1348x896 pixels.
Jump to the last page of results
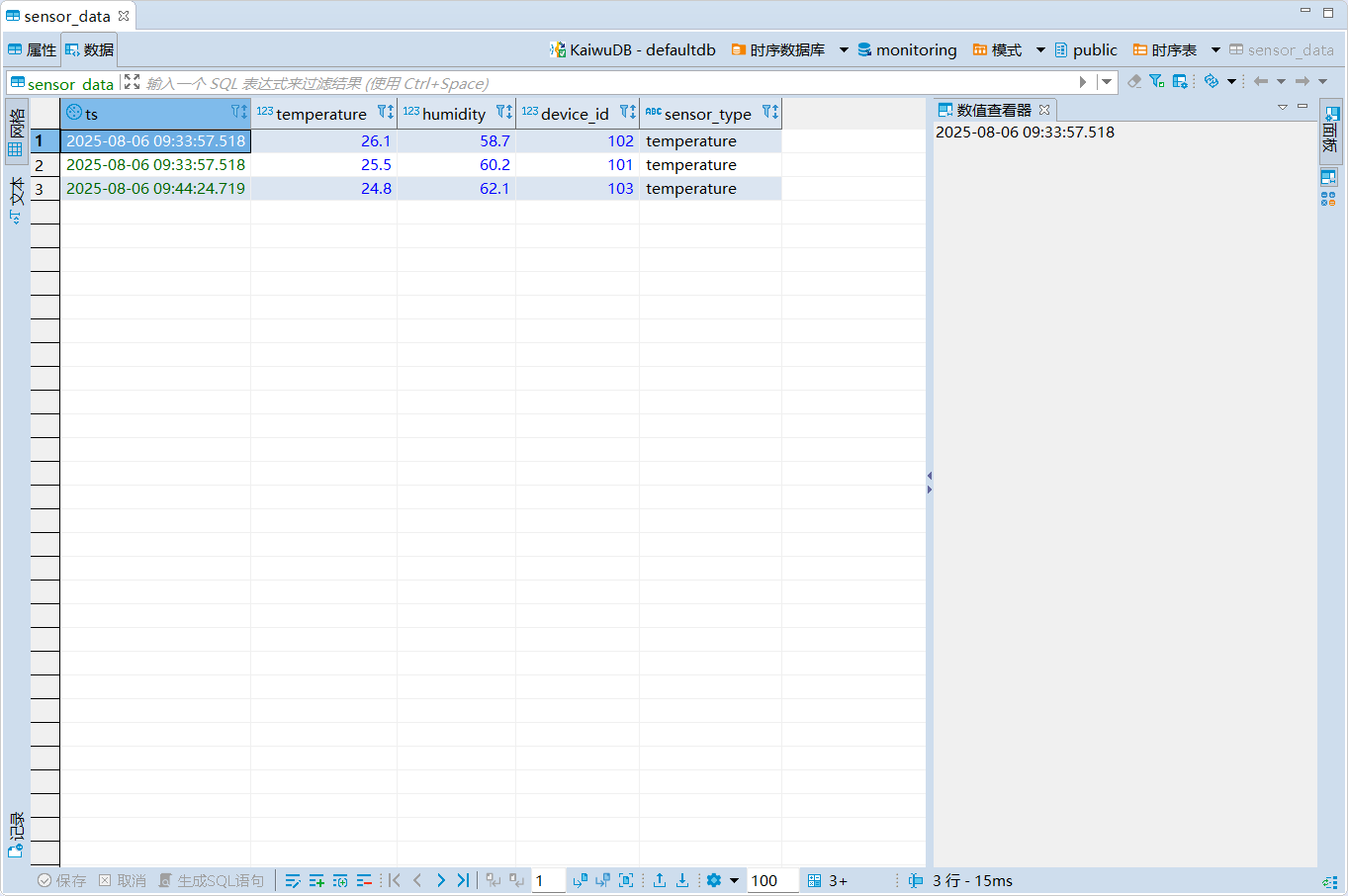pyautogui.click(x=463, y=880)
